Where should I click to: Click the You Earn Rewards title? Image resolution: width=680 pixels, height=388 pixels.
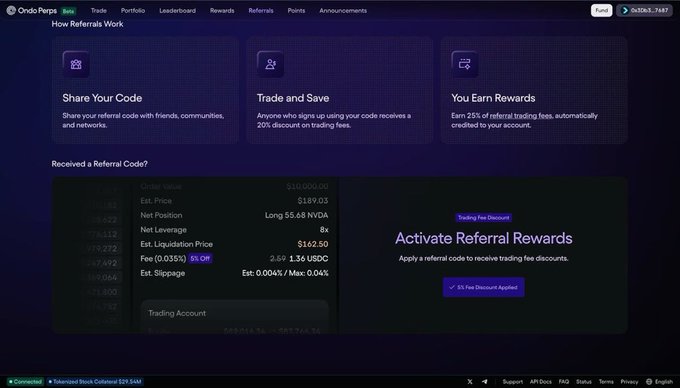point(493,98)
